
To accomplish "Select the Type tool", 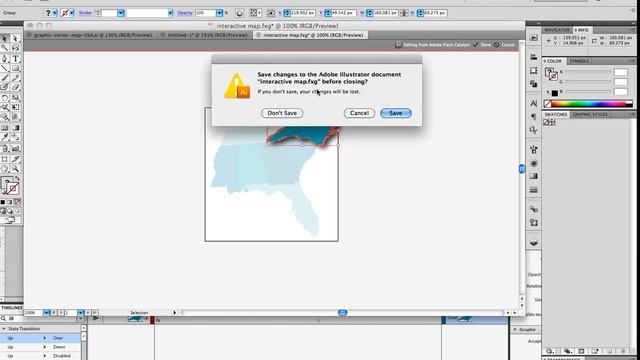I will click(16, 58).
